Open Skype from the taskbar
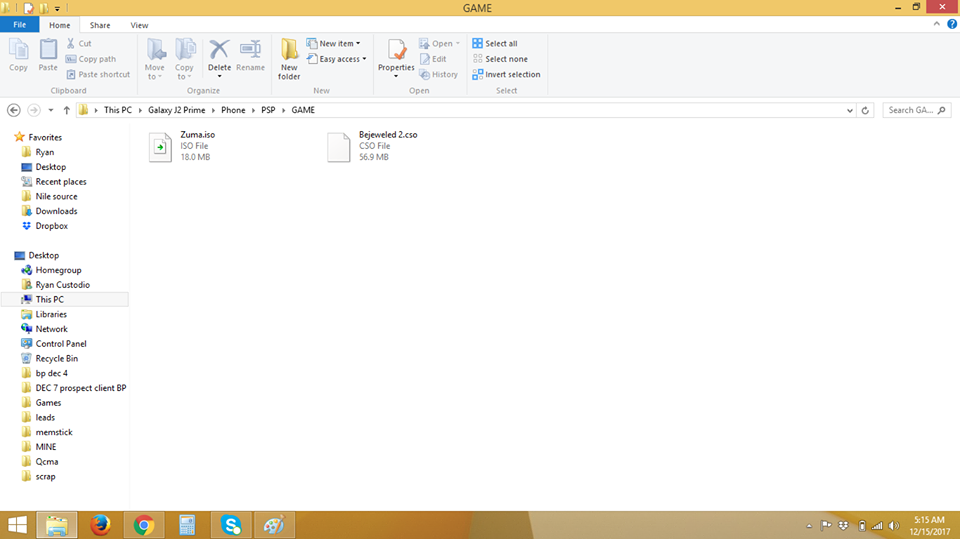The width and height of the screenshot is (960, 539). 231,525
